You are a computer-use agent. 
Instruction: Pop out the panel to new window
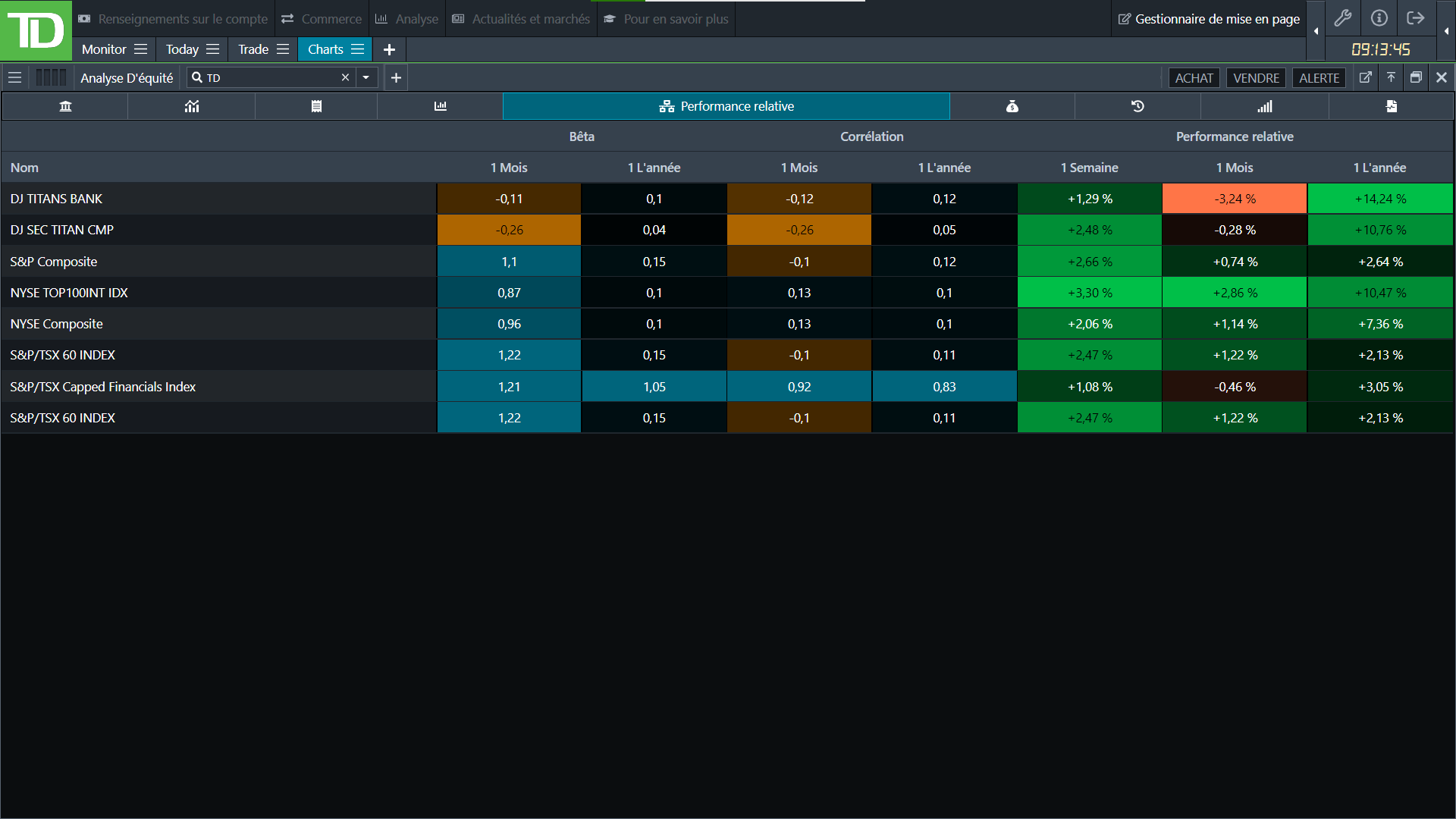click(1365, 77)
